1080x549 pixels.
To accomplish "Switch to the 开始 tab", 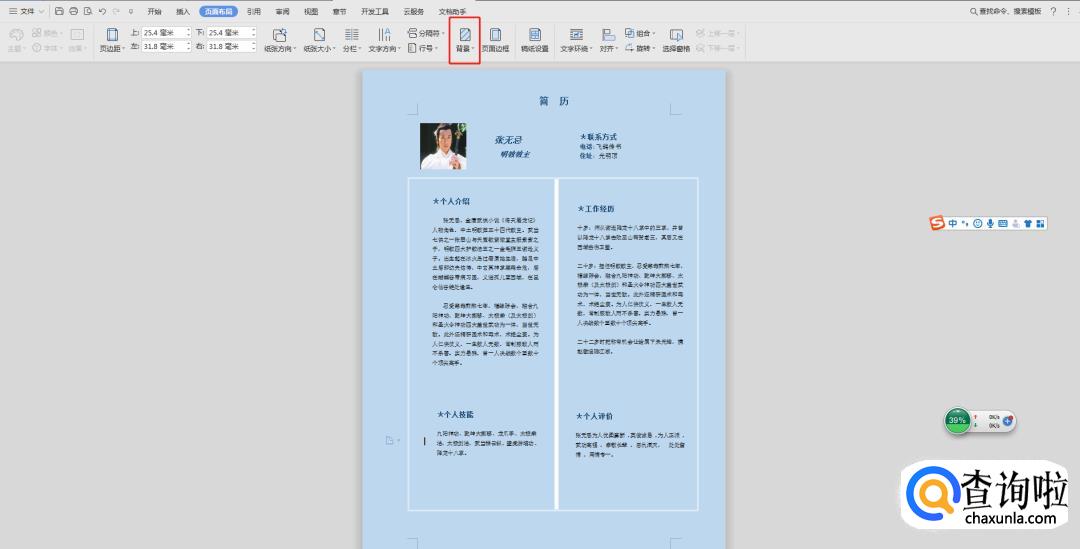I will tap(154, 12).
